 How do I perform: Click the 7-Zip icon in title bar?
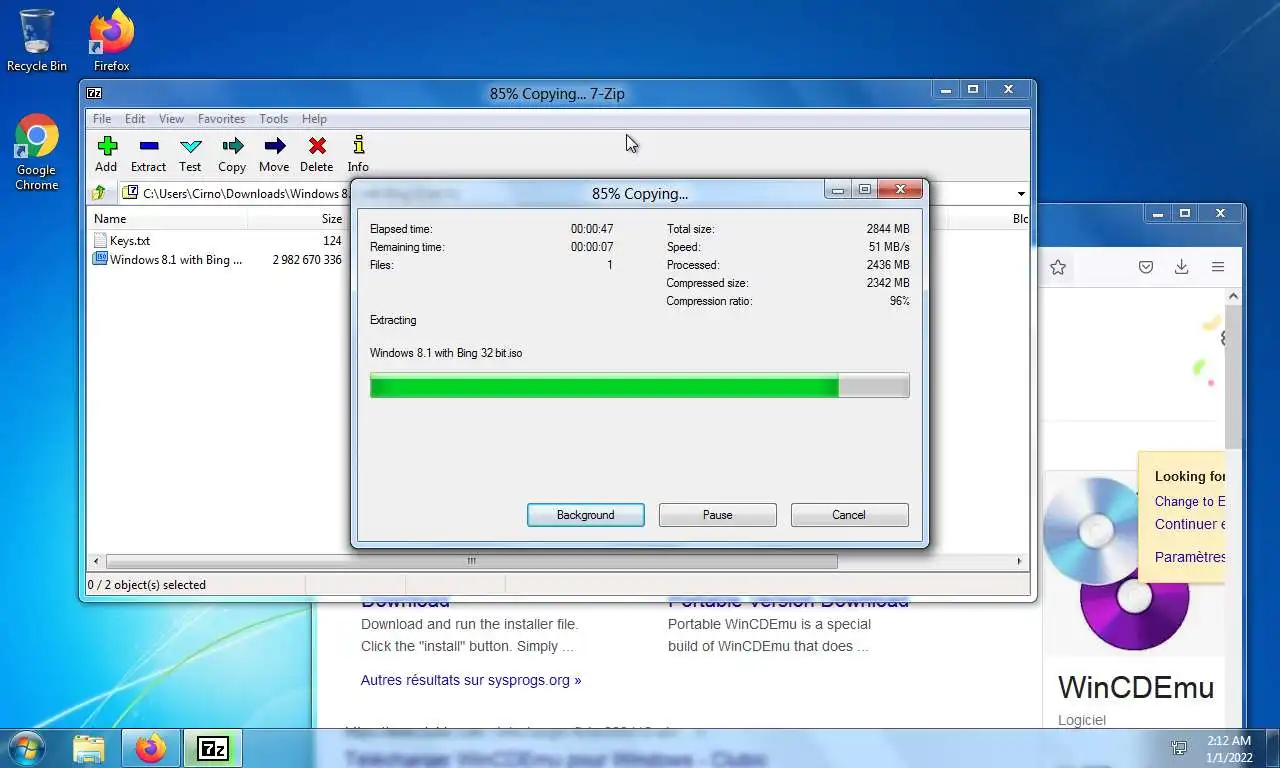pyautogui.click(x=95, y=93)
